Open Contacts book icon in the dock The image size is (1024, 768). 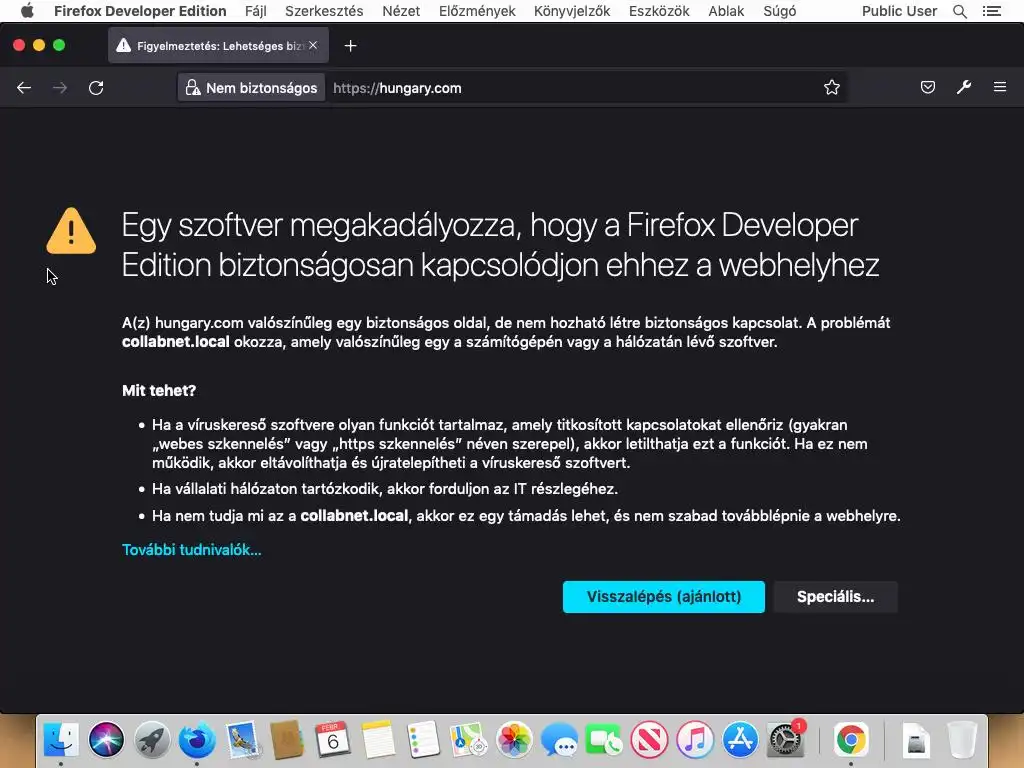tap(287, 740)
